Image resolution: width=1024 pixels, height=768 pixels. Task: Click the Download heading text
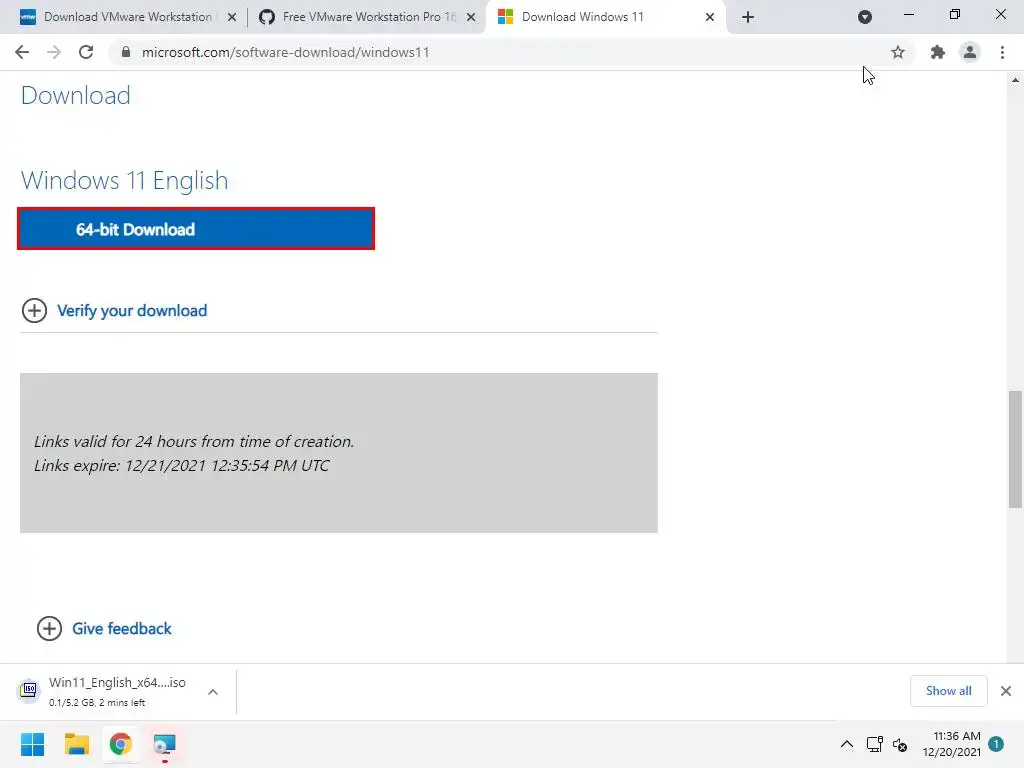(x=76, y=95)
